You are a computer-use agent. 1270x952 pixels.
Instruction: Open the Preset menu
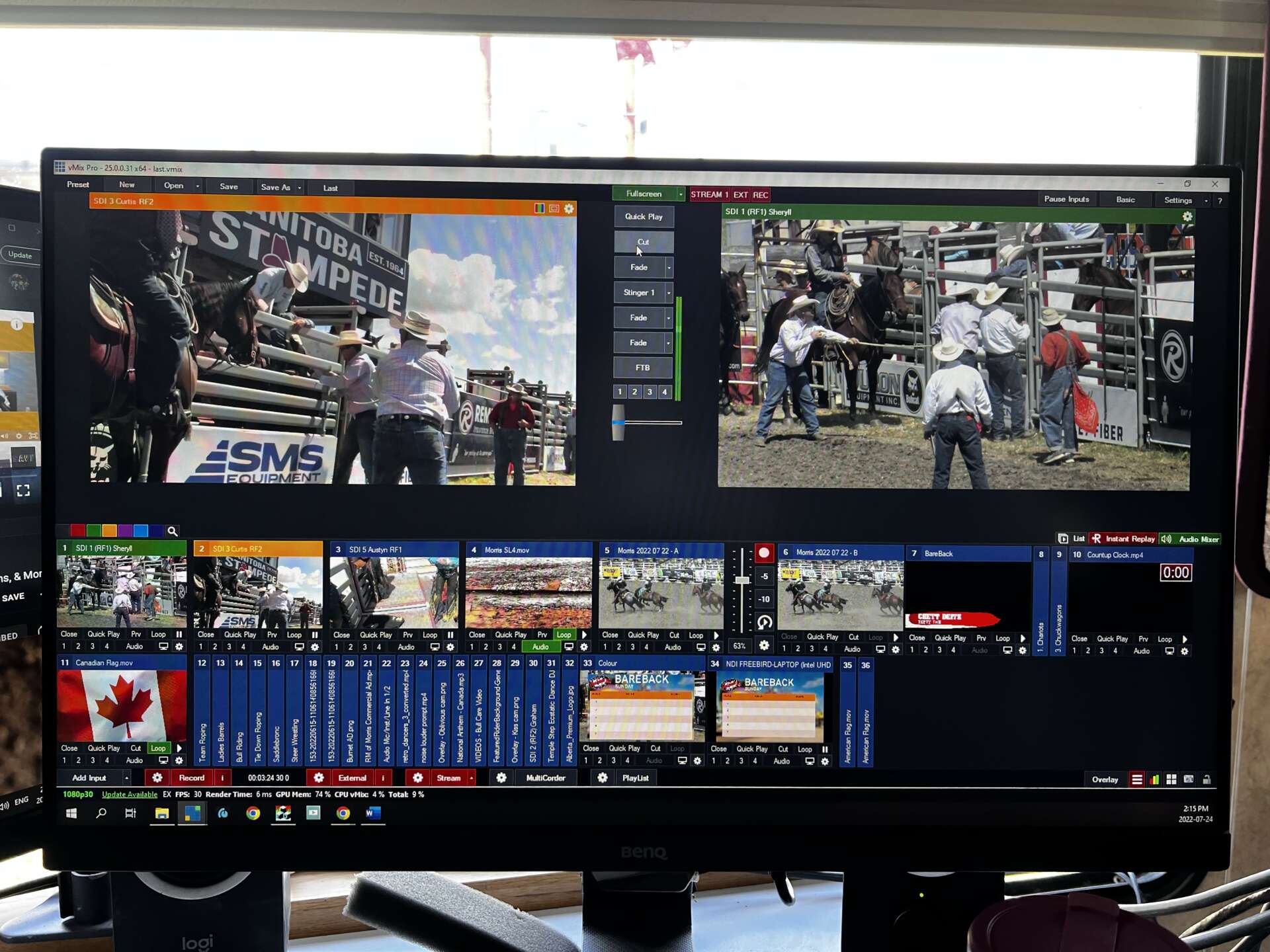coord(77,185)
